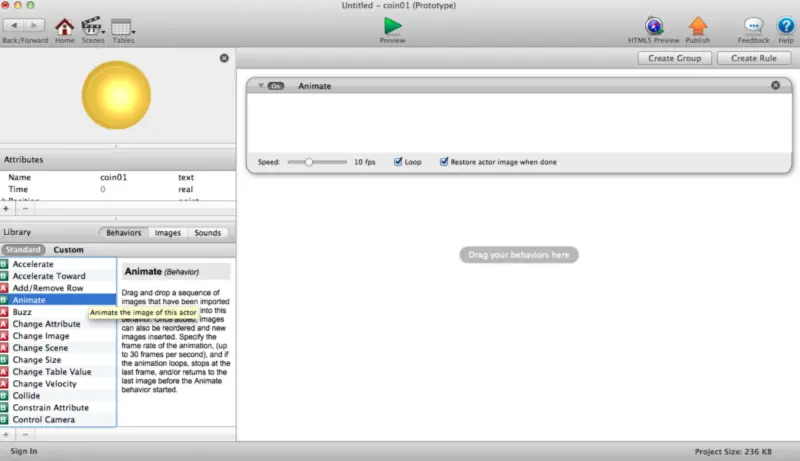Remove attribute with minus button
This screenshot has height=461, width=800.
coord(25,209)
